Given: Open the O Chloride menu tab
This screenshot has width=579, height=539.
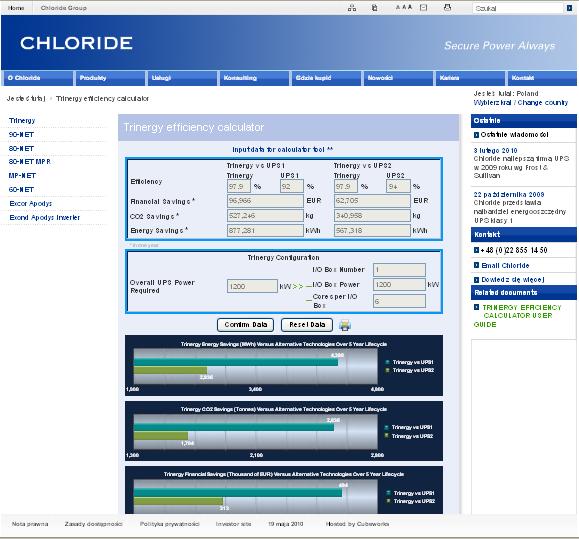Looking at the screenshot, I should click(38, 78).
